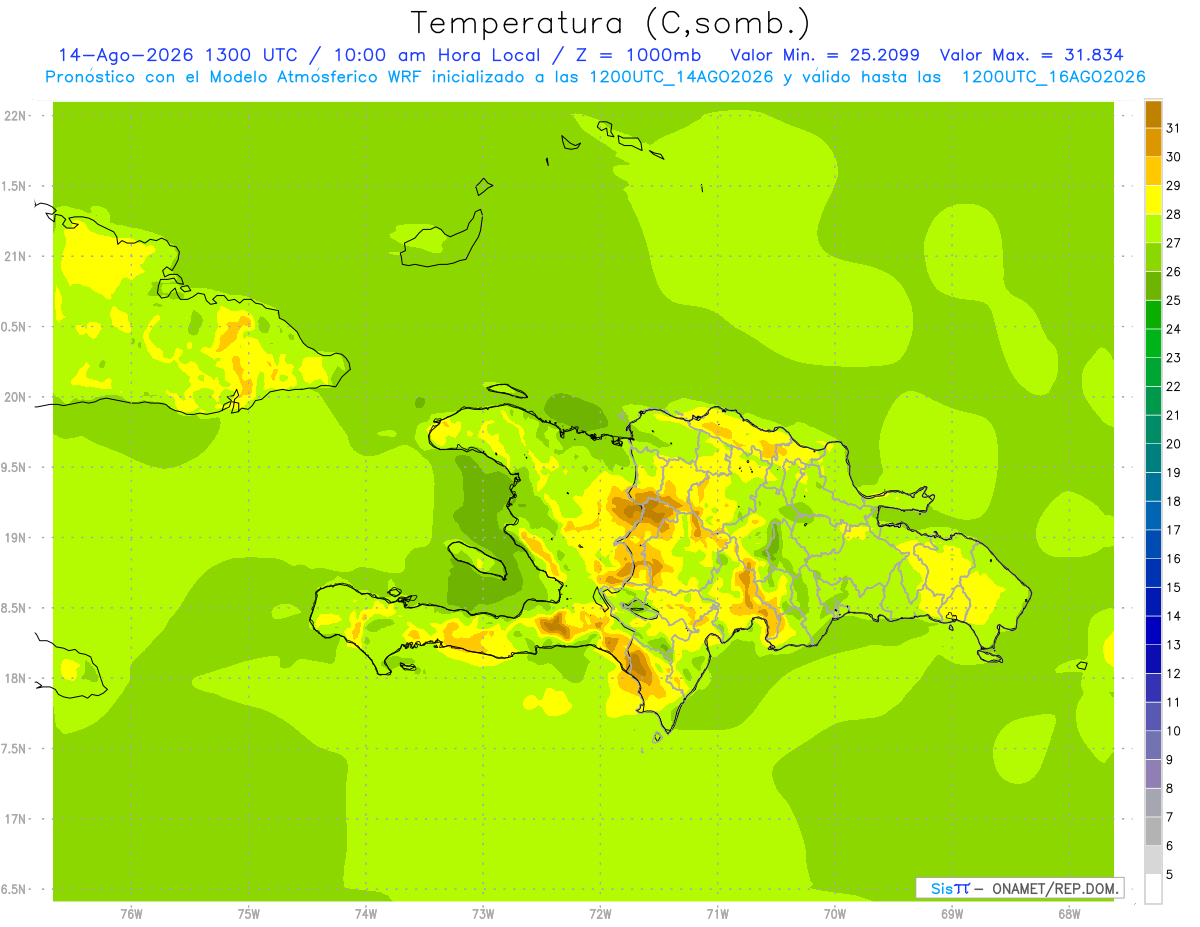Pick the white legend swatch below 5
Image resolution: width=1200 pixels, height=927 pixels.
point(1153,888)
